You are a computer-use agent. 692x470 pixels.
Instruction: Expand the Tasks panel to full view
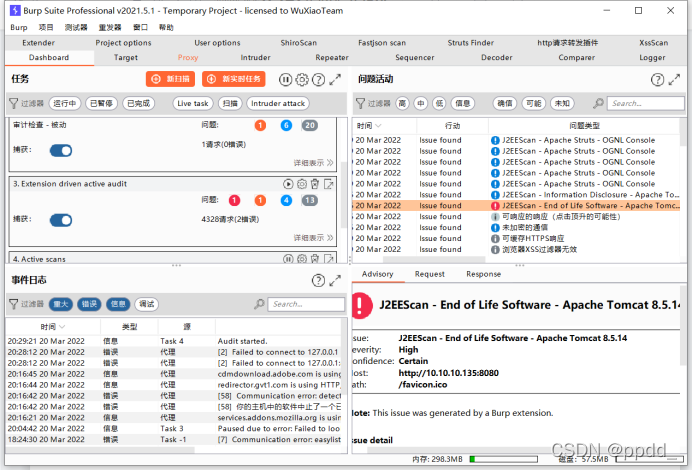(x=335, y=79)
